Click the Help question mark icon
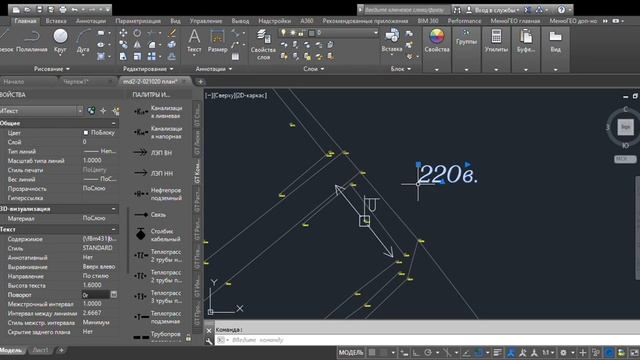 pos(562,9)
